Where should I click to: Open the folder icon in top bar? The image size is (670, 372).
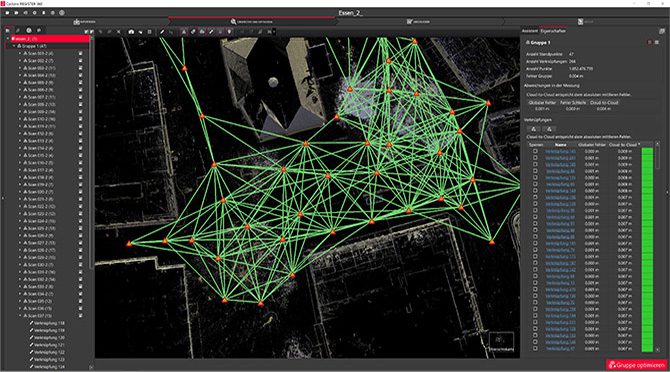(x=16, y=12)
